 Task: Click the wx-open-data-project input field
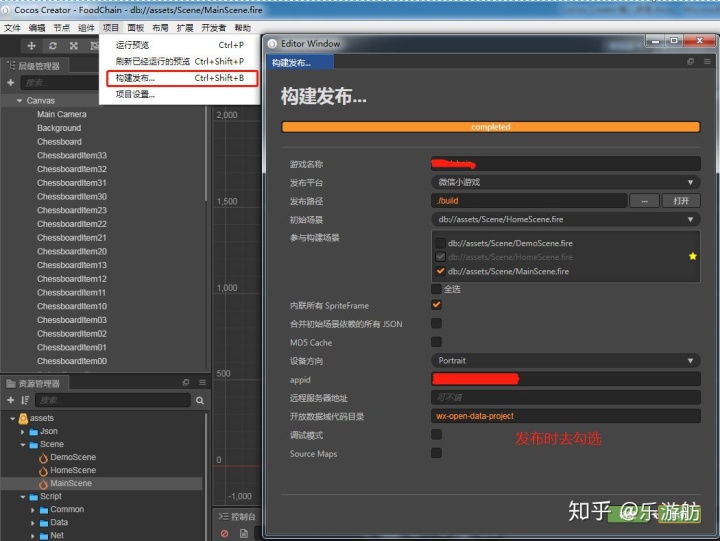point(566,416)
